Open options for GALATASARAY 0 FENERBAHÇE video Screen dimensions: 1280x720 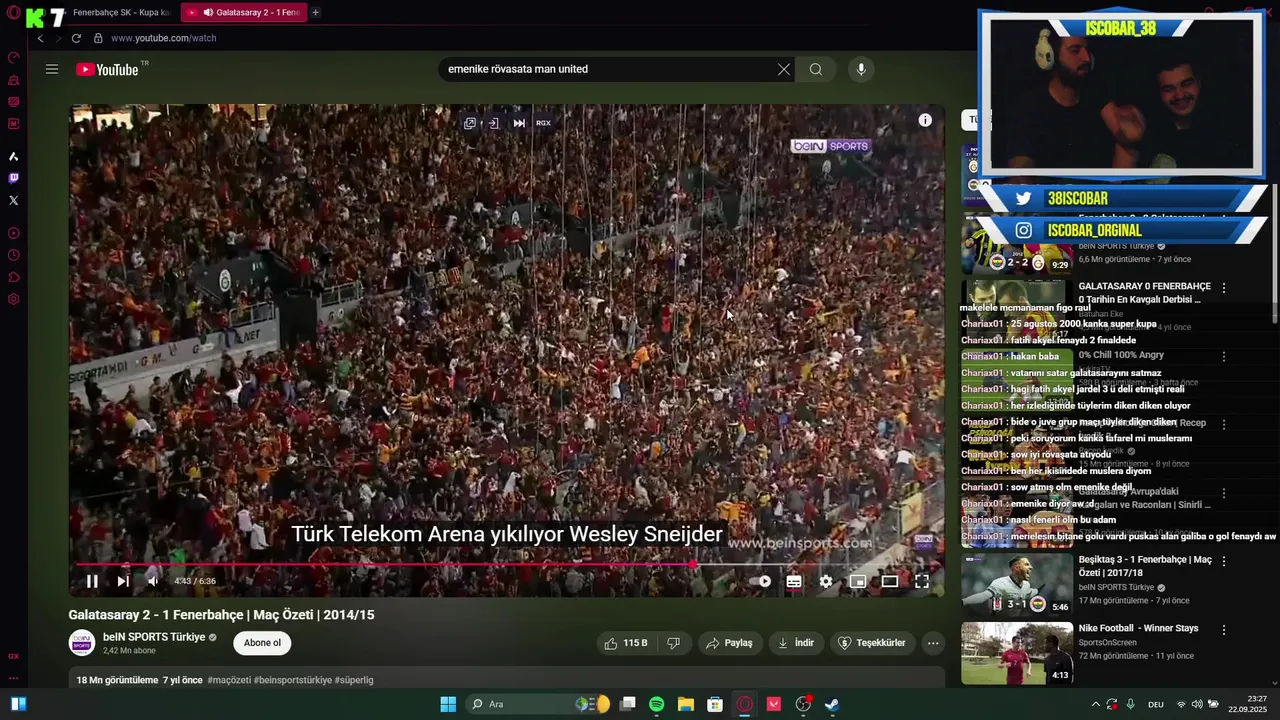tap(1223, 288)
